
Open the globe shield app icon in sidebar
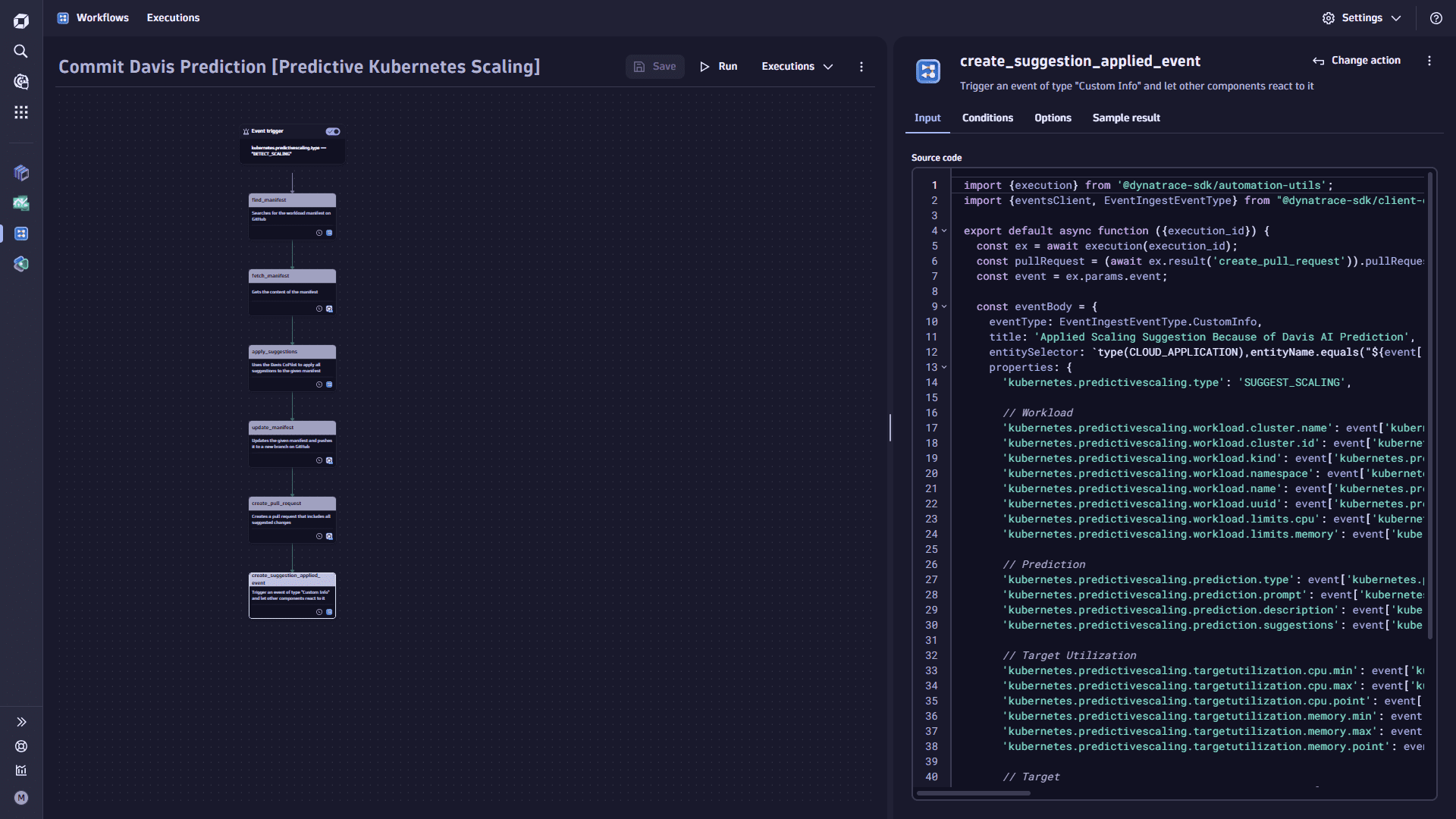[21, 264]
